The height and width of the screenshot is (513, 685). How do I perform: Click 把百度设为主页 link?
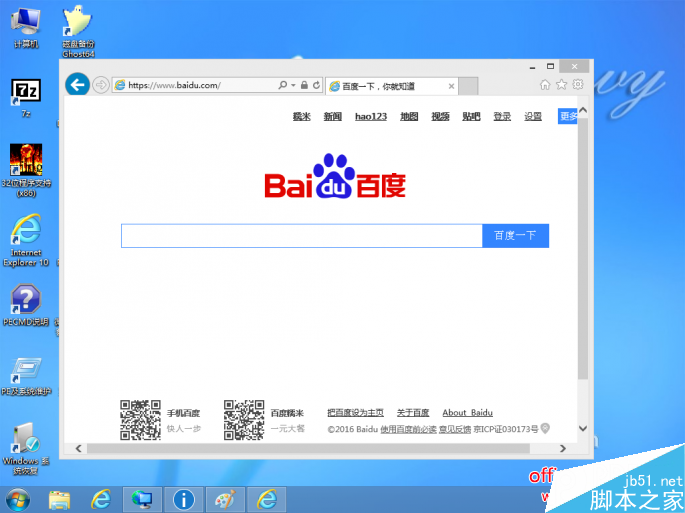click(355, 412)
